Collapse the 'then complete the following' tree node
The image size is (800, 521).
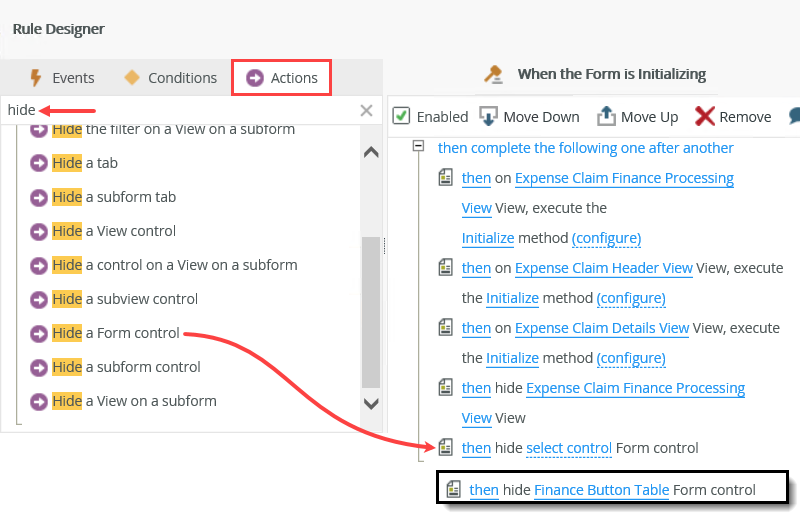click(417, 147)
